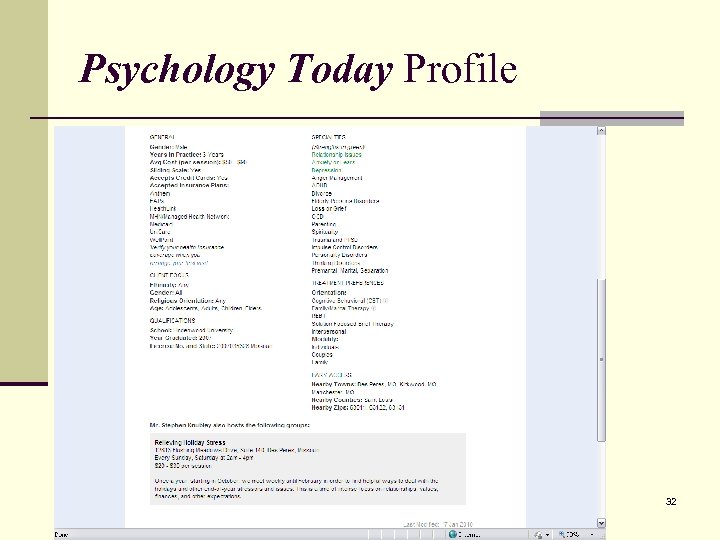Screen dimensions: 720x540
Task: Click the scrollbar down arrow
Action: [x=601, y=523]
